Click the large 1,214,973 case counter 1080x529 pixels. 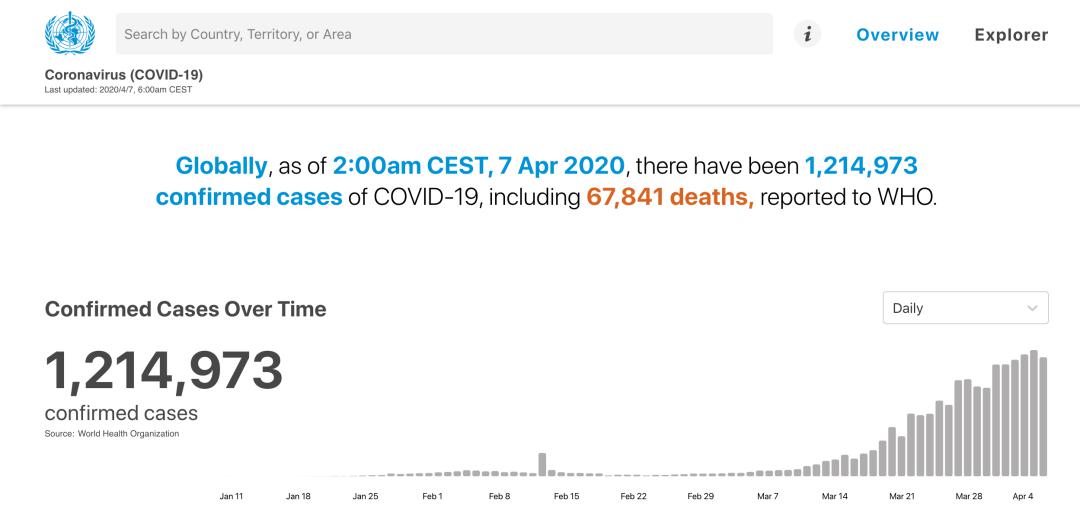pos(164,371)
